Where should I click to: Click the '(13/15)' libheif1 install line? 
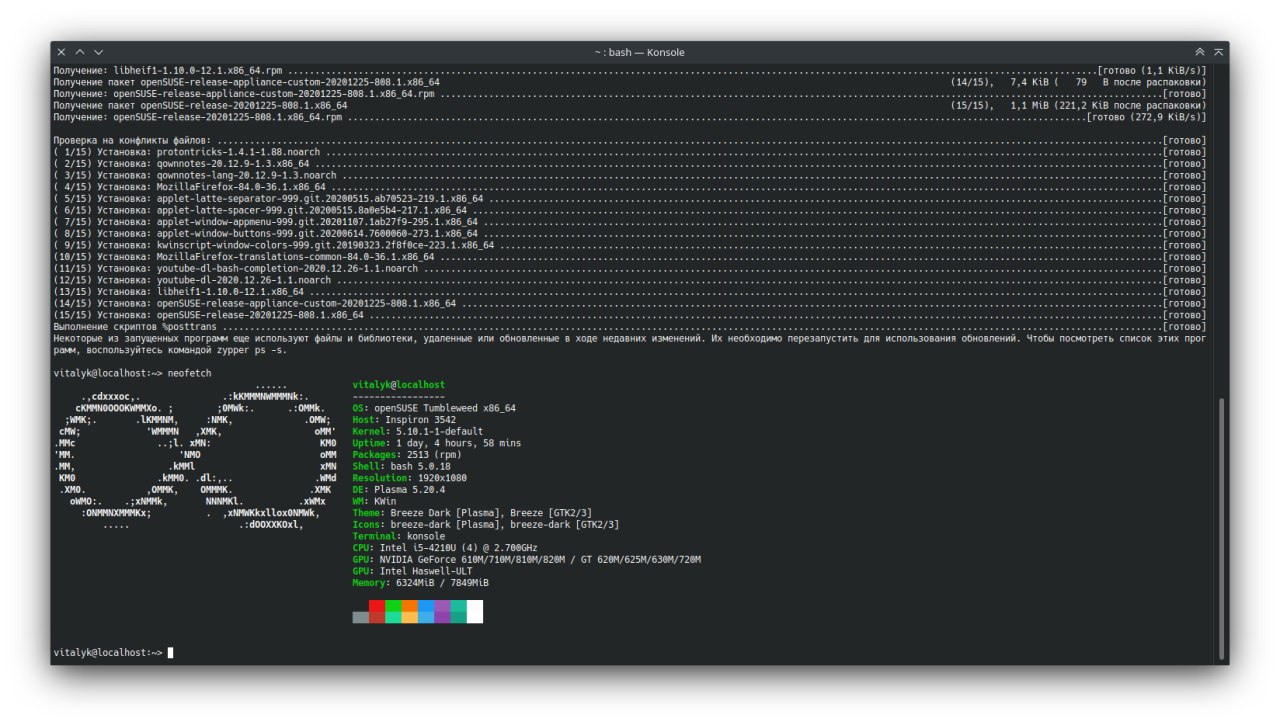(x=630, y=292)
